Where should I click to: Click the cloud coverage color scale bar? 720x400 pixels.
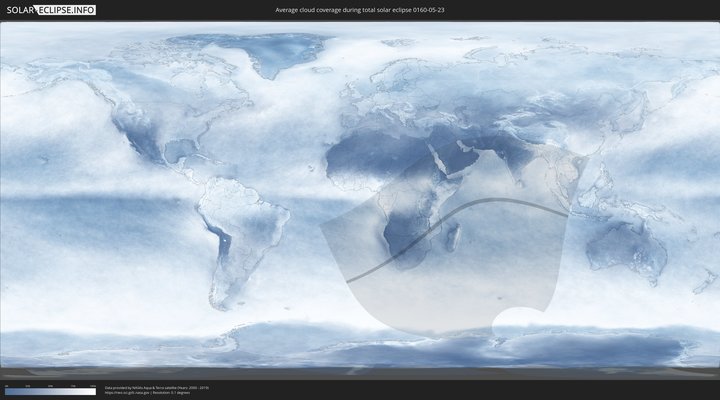coord(50,392)
